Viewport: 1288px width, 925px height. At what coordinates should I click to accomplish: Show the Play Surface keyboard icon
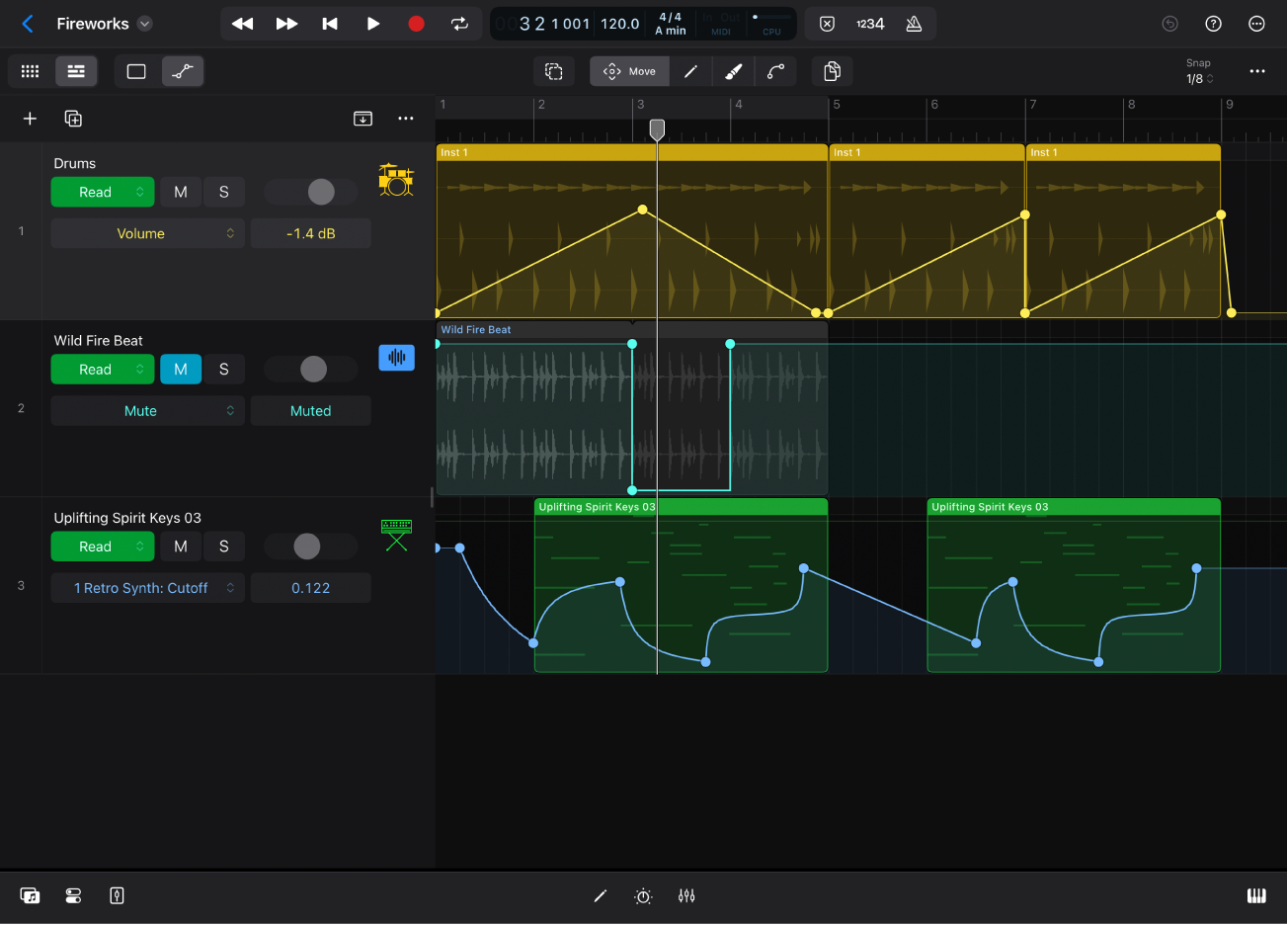click(x=1256, y=895)
